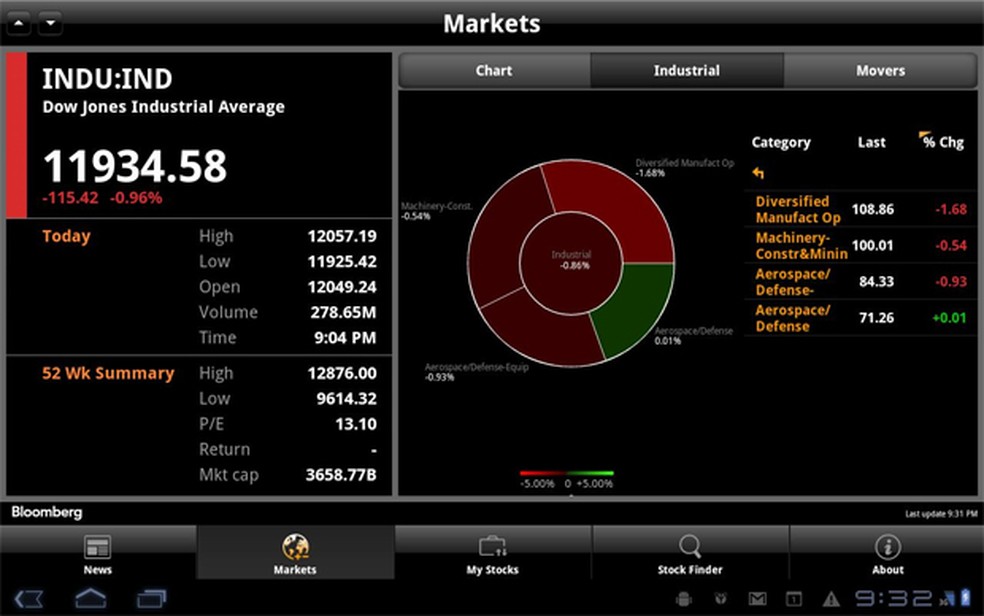Sort by the Last column header

click(x=872, y=142)
